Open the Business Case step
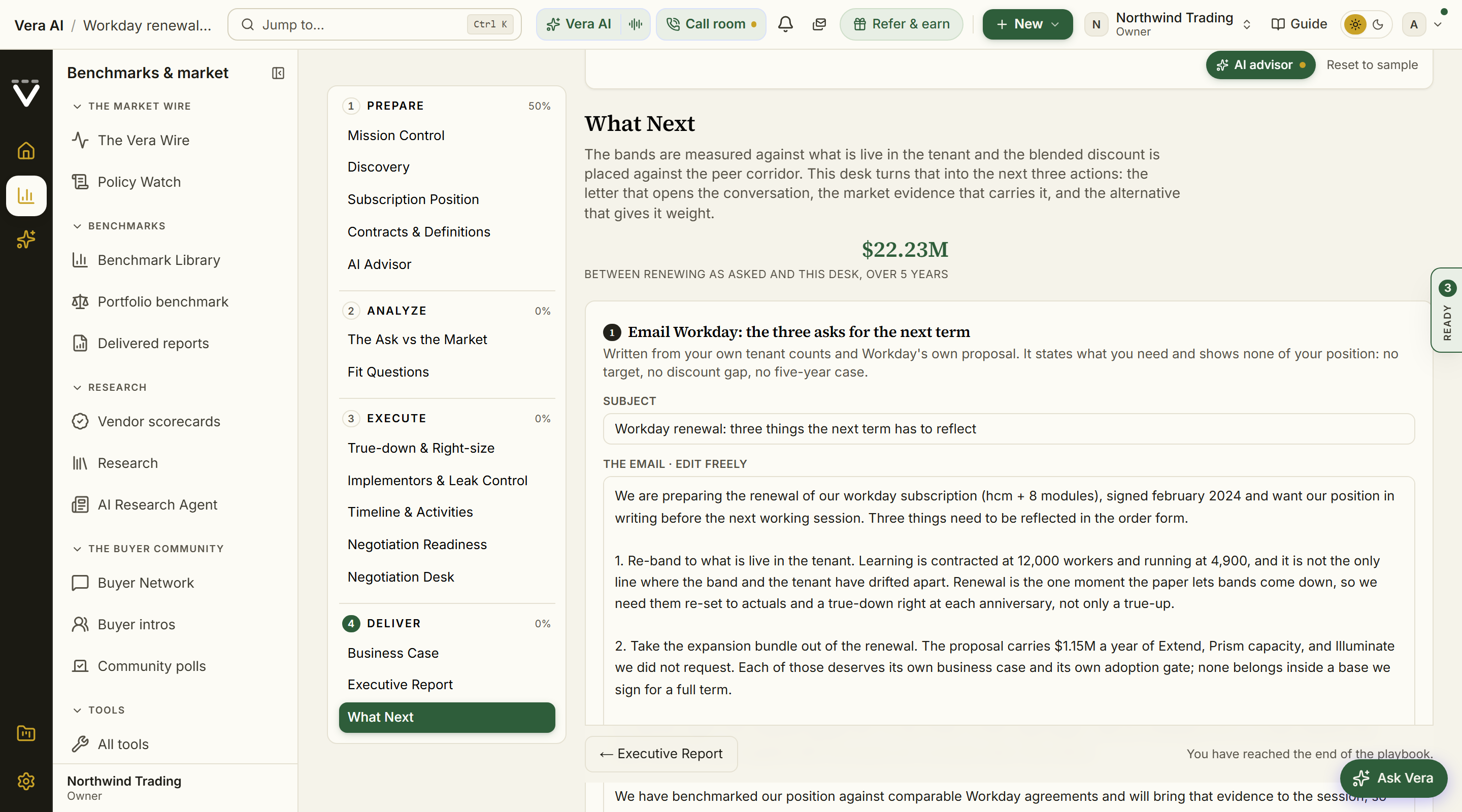 point(447,653)
